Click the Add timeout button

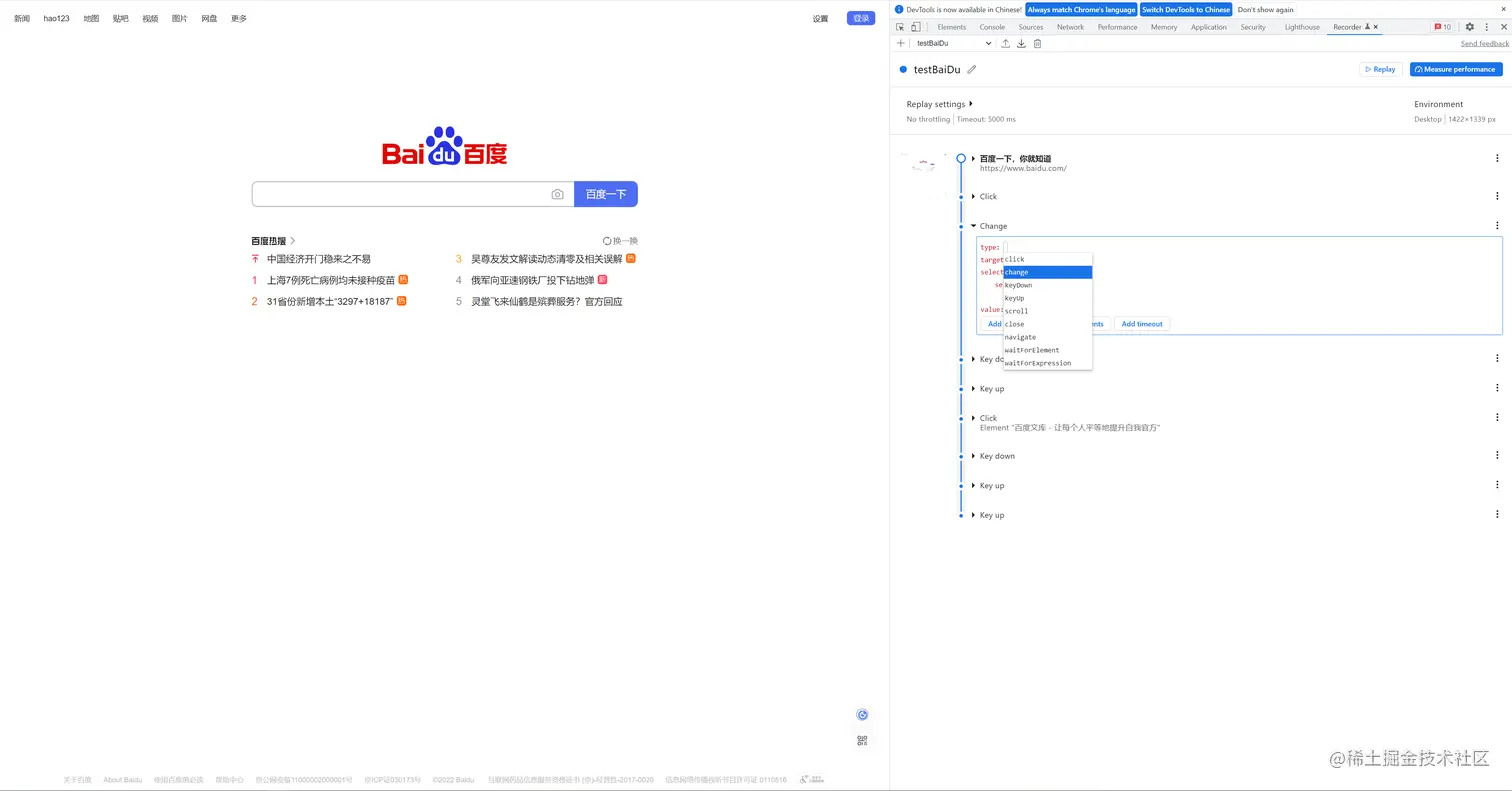1142,324
